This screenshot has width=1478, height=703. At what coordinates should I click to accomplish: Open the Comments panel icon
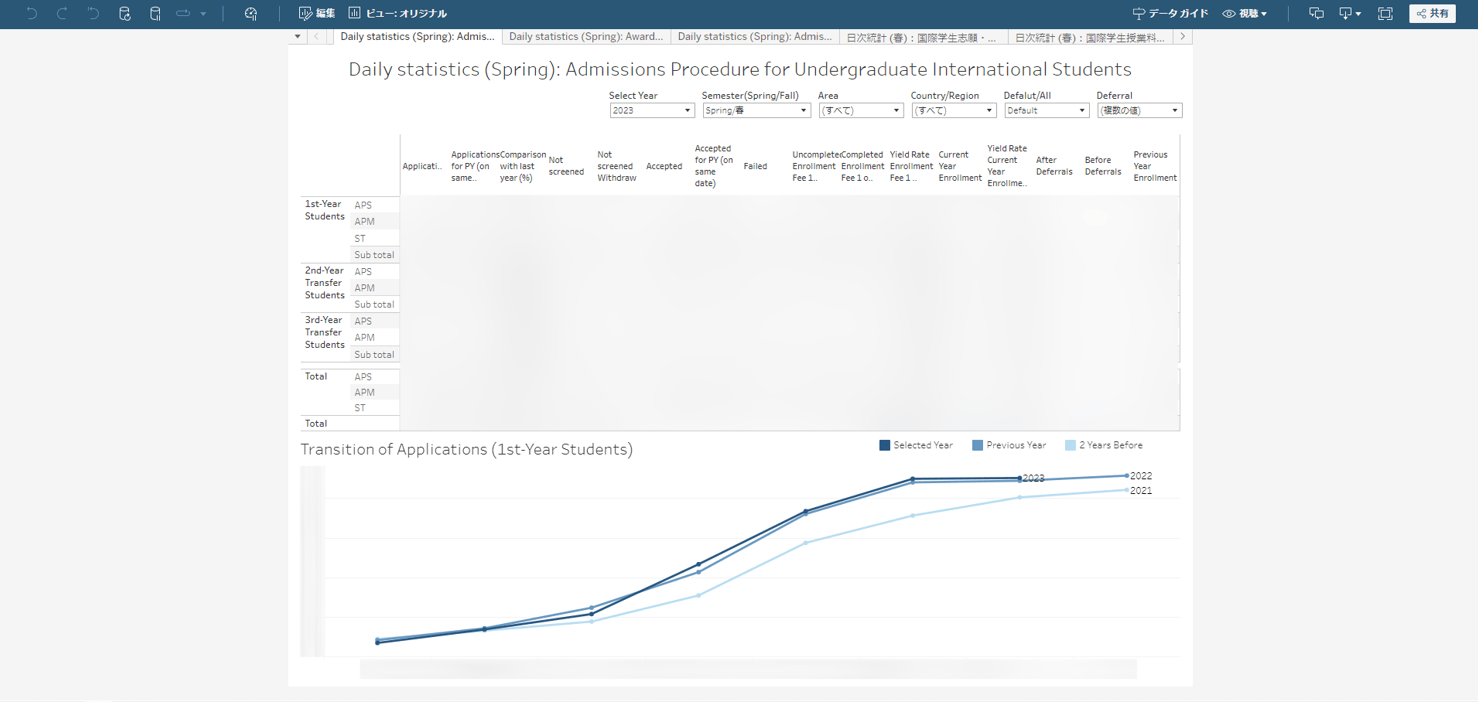click(1316, 13)
